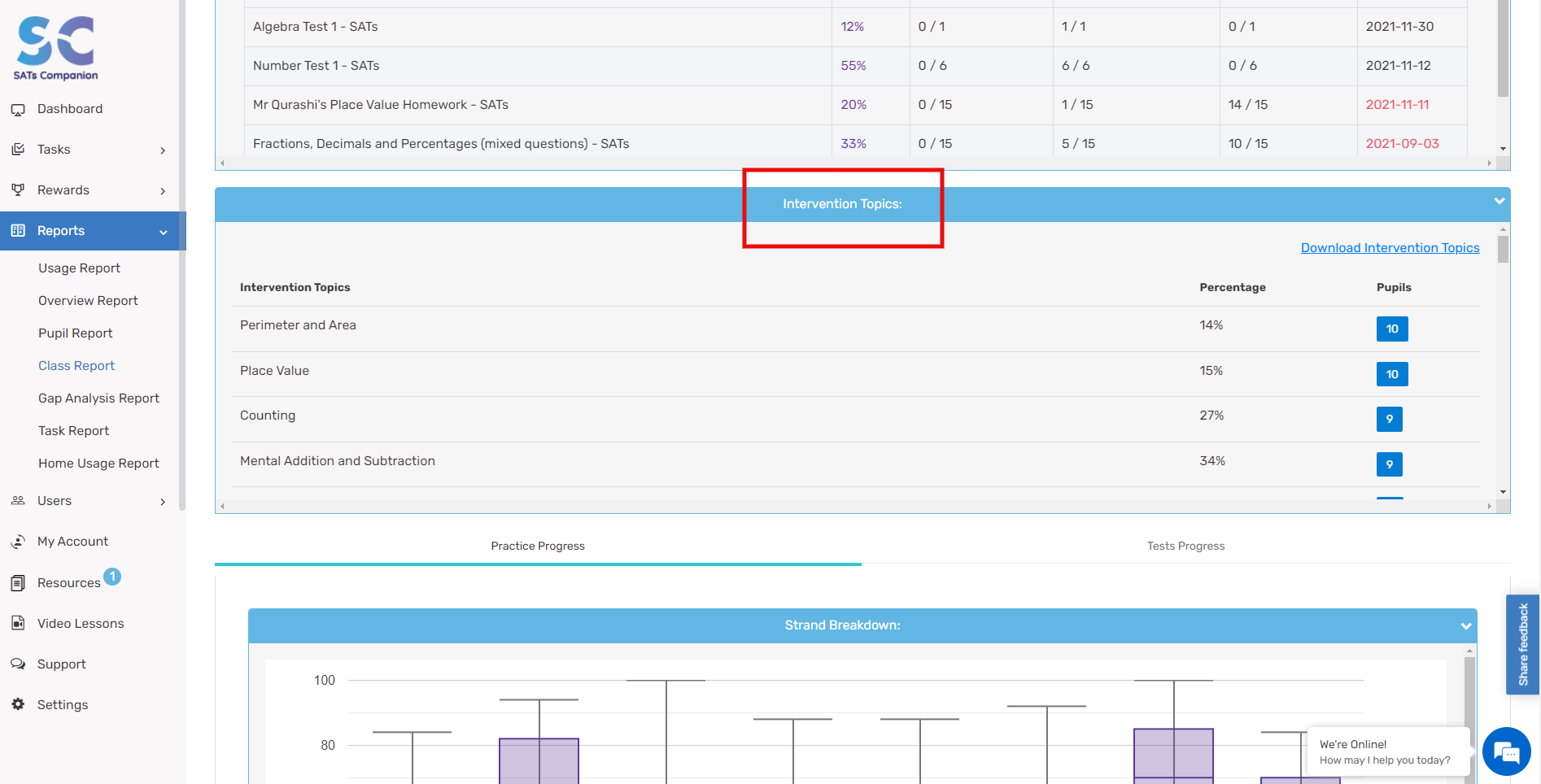Click the Resources document icon
This screenshot has height=784, width=1541.
18,583
